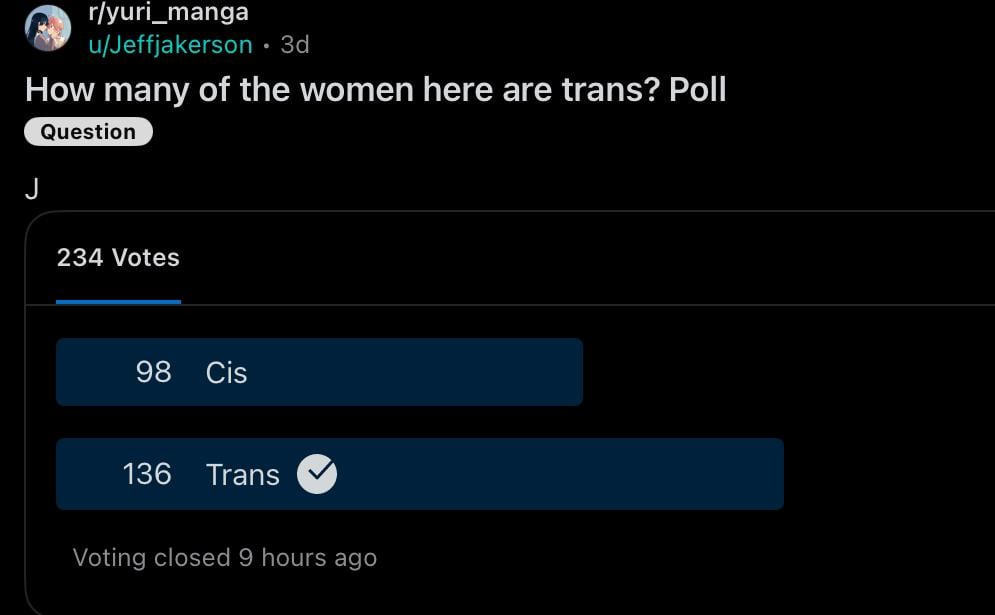Click the checkmark icon beside Trans
Viewport: 995px width, 615px height.
tap(317, 474)
